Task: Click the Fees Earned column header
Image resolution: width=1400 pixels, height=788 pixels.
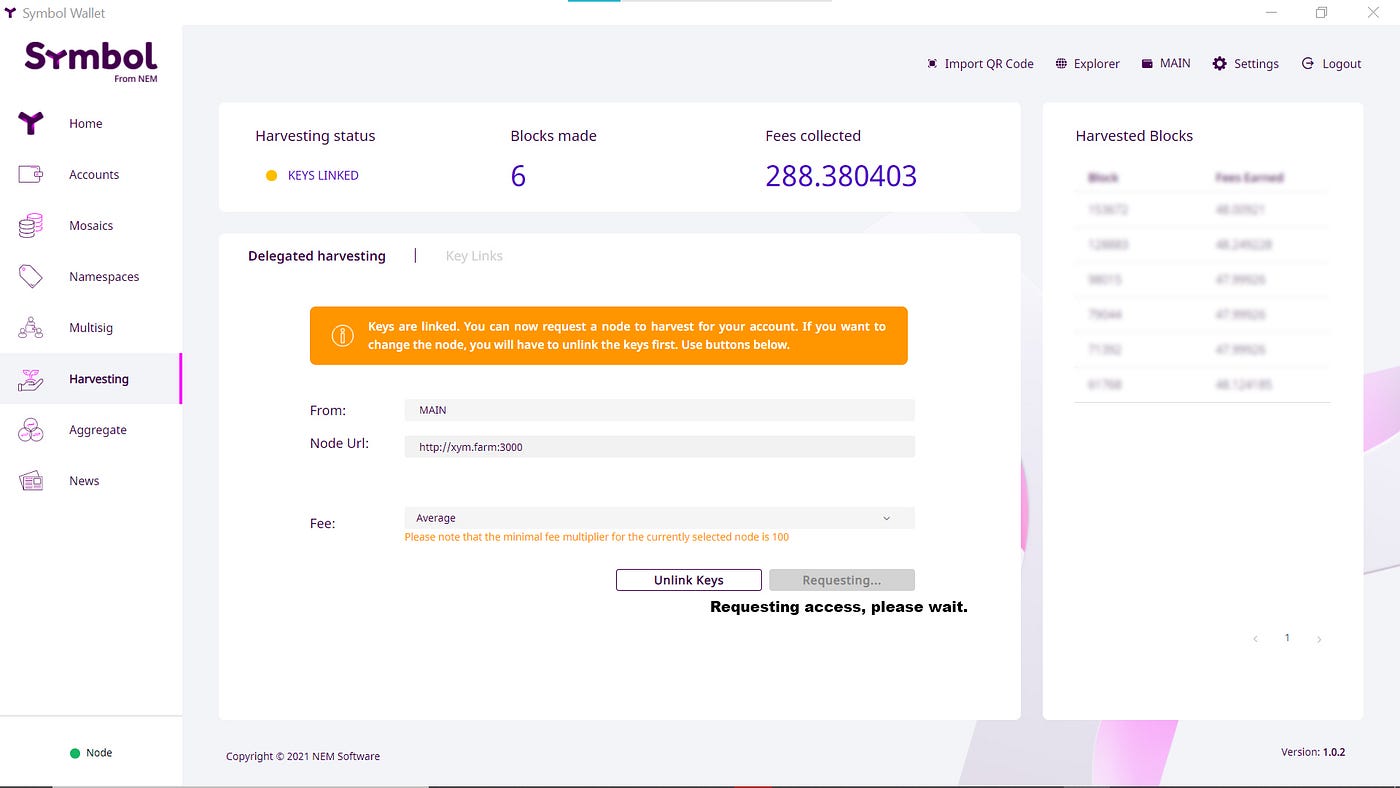Action: click(1249, 177)
